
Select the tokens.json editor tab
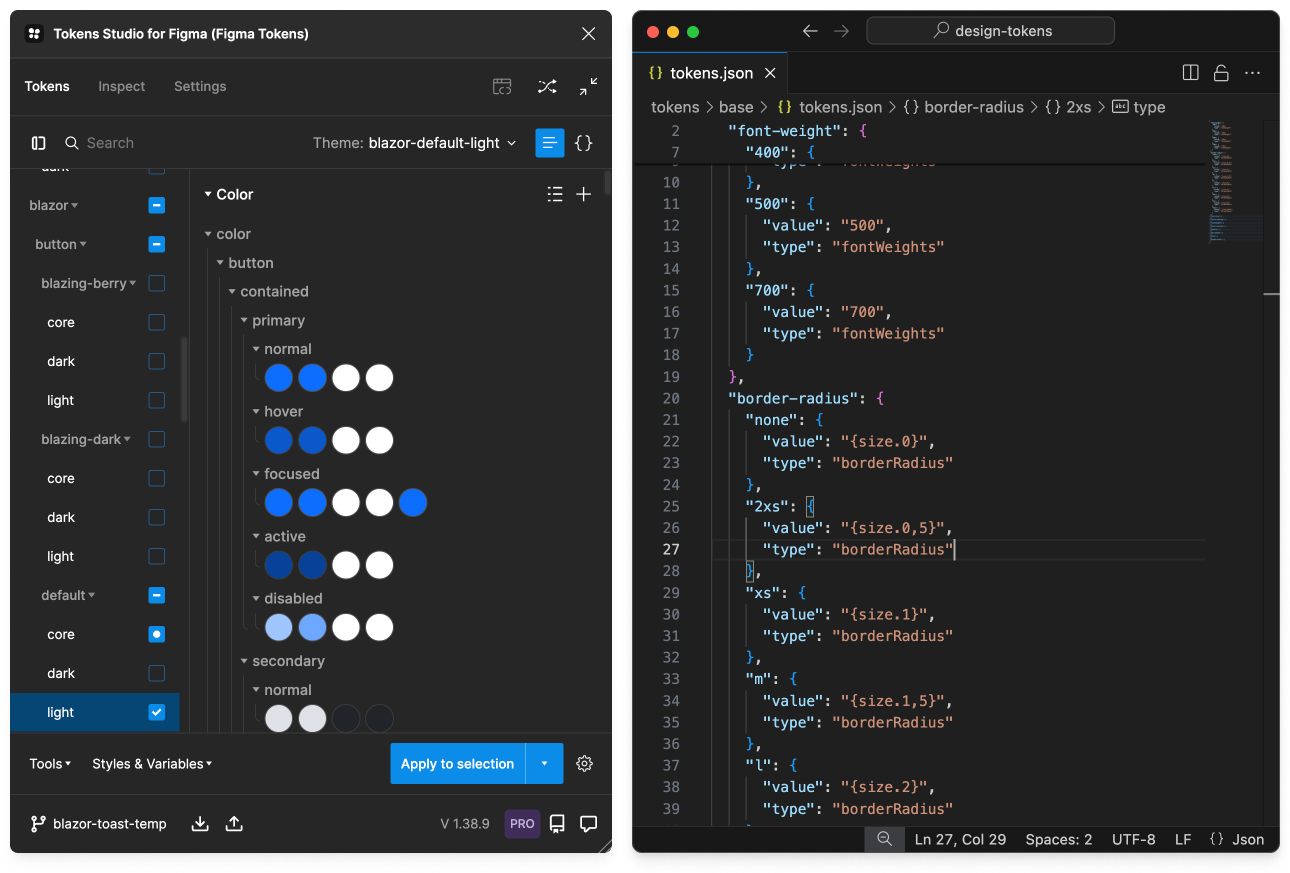[711, 73]
